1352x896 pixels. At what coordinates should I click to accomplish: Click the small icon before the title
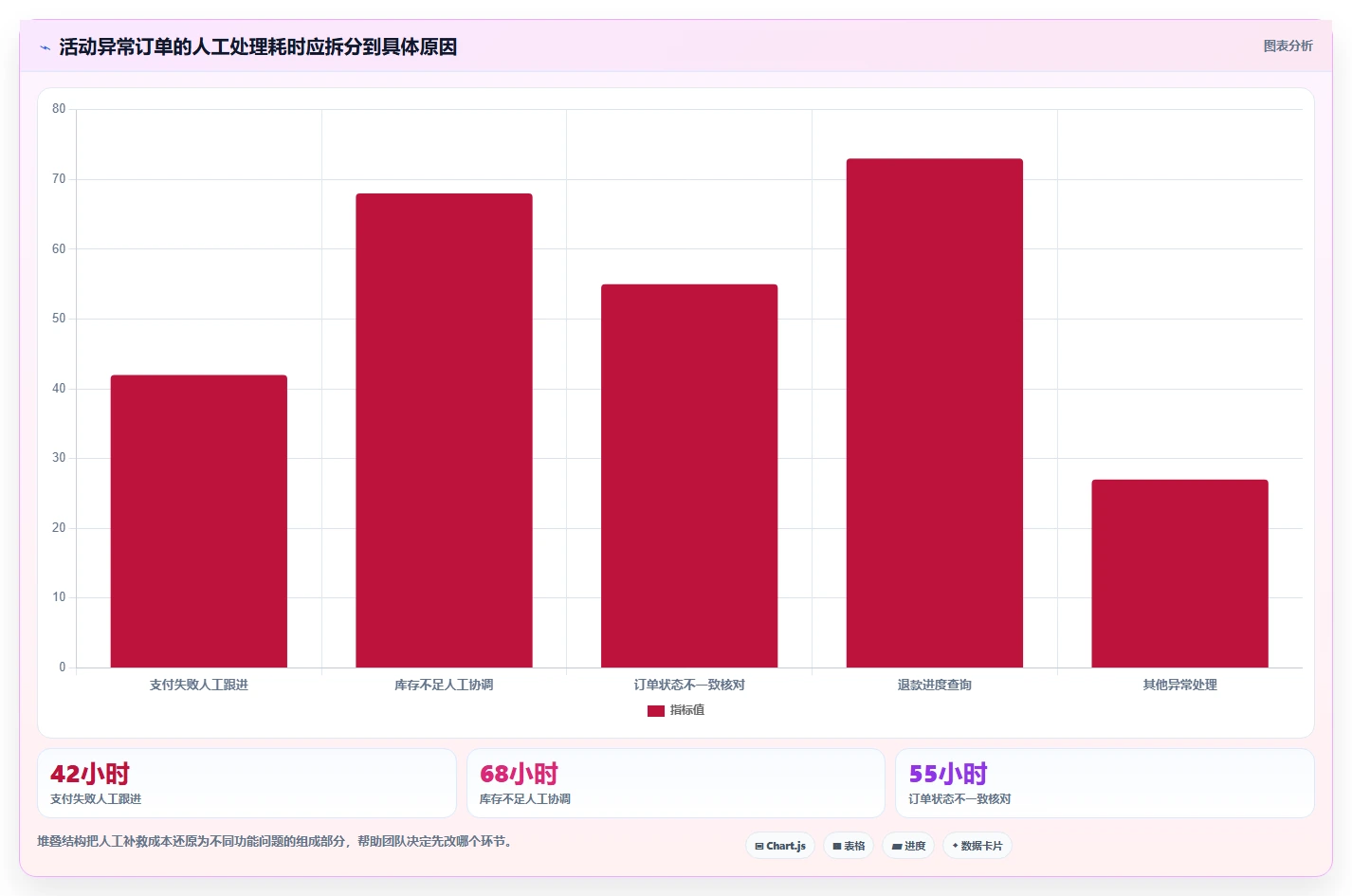45,47
